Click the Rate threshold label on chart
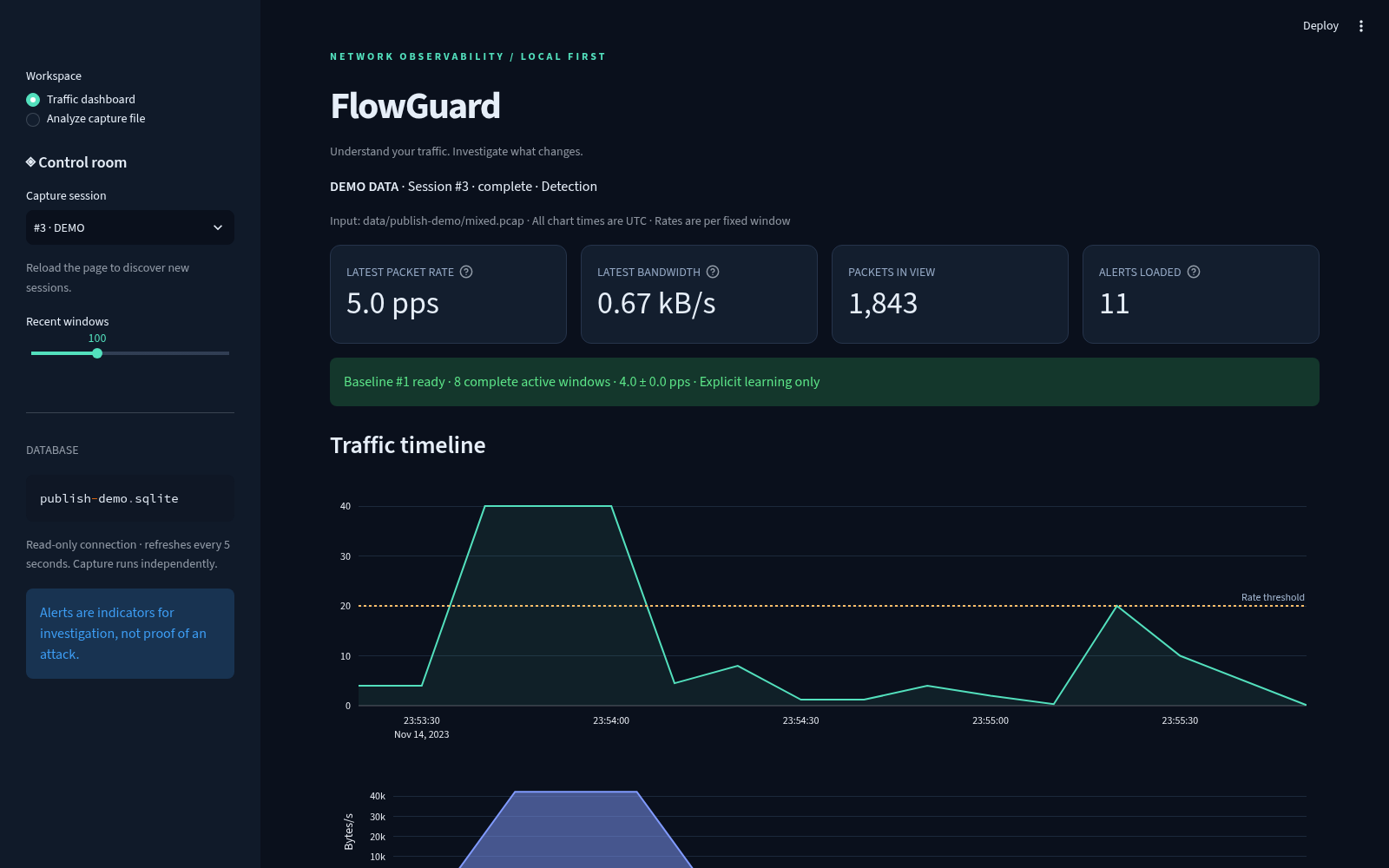Image resolution: width=1389 pixels, height=868 pixels. click(x=1273, y=597)
